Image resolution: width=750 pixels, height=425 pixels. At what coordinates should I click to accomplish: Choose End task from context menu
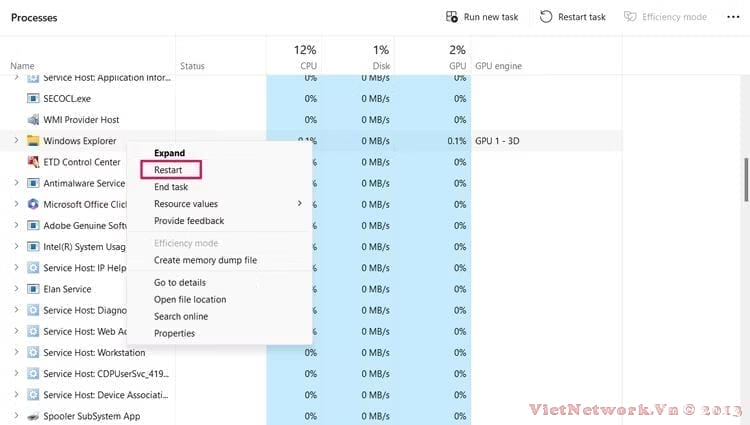point(171,187)
